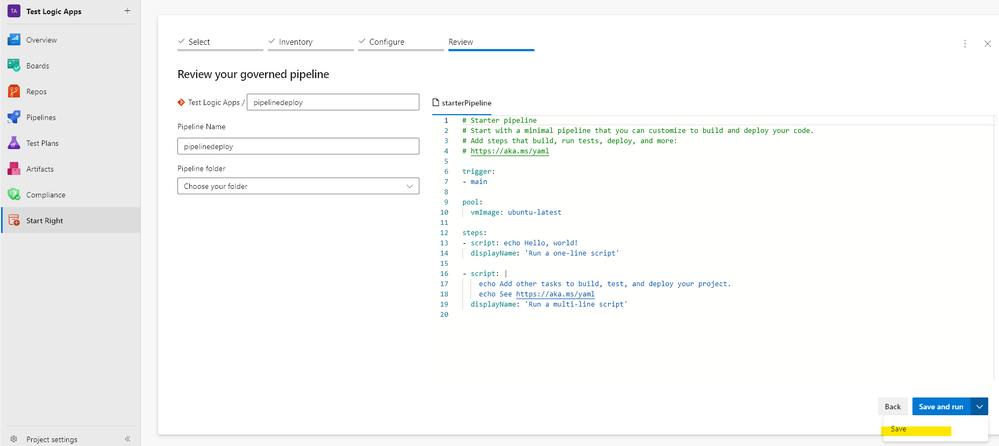
Task: Open the Test Plans flask icon
Action: [14, 143]
